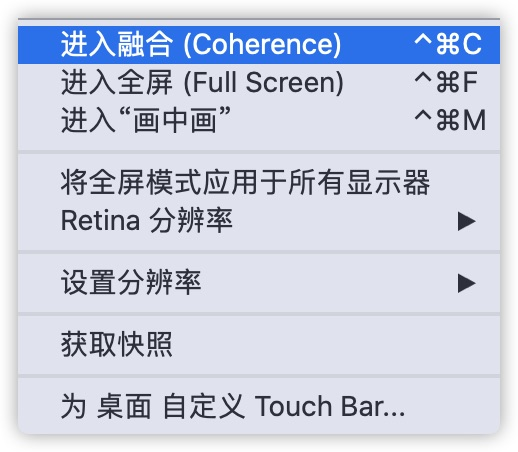Click 获取快照 to take snapshot
This screenshot has width=518, height=452.
pos(259,344)
